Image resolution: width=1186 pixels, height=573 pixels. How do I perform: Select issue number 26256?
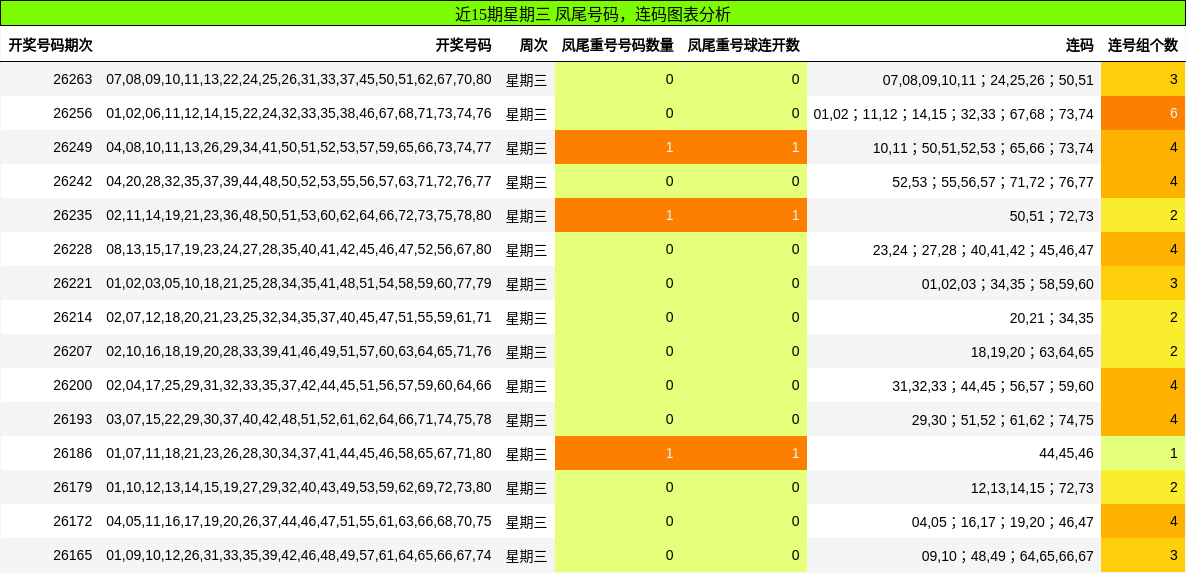(x=73, y=113)
